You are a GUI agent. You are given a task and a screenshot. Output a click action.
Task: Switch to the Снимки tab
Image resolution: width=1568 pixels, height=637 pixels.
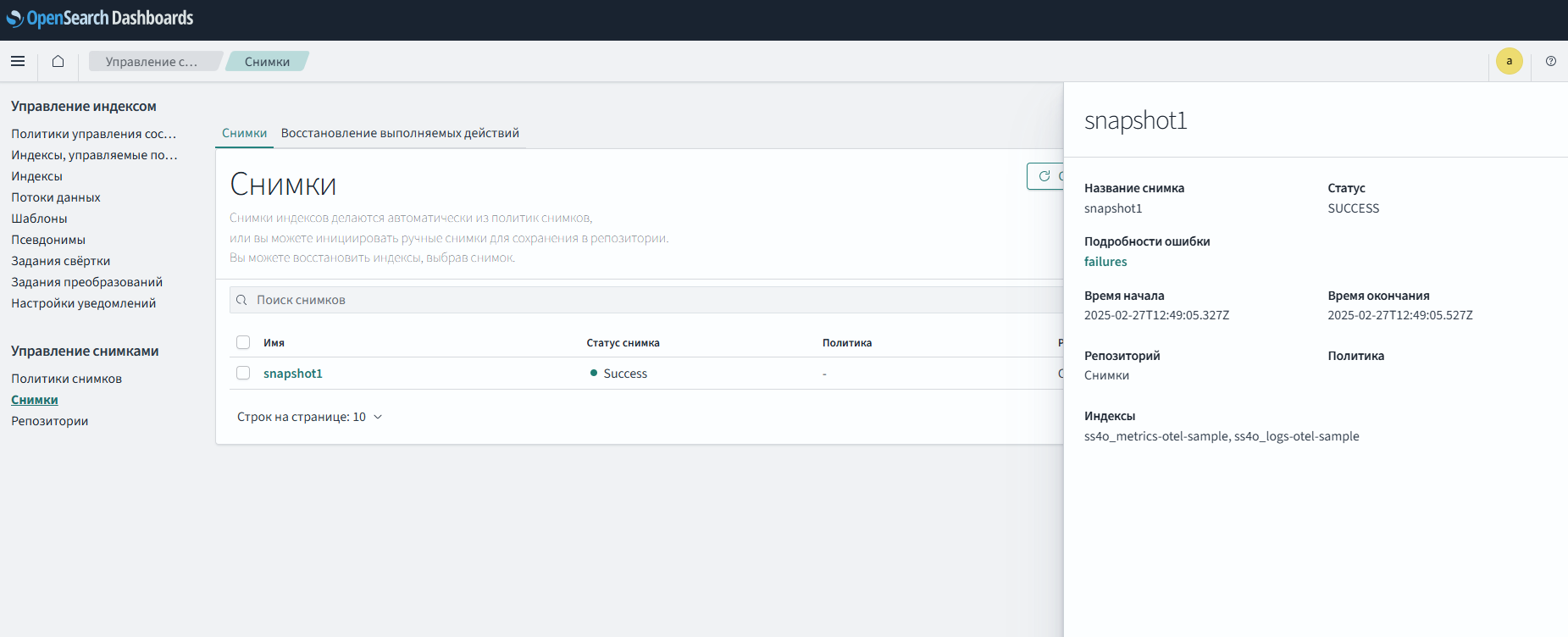(244, 133)
